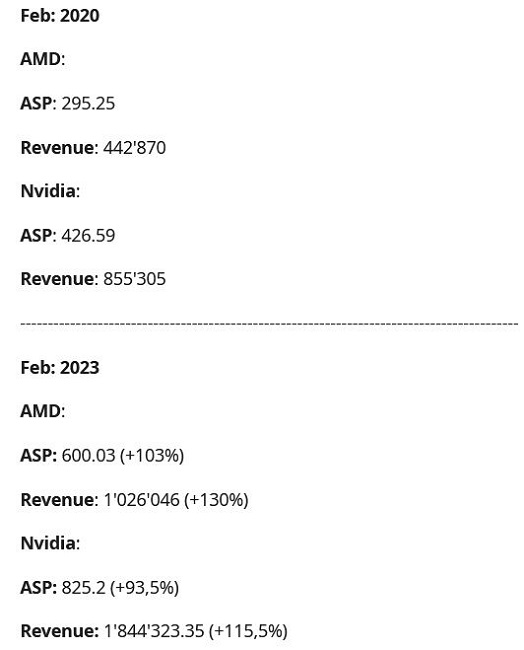The width and height of the screenshot is (524, 650).
Task: Click the +93,5% ASP change
Action: click(x=144, y=588)
